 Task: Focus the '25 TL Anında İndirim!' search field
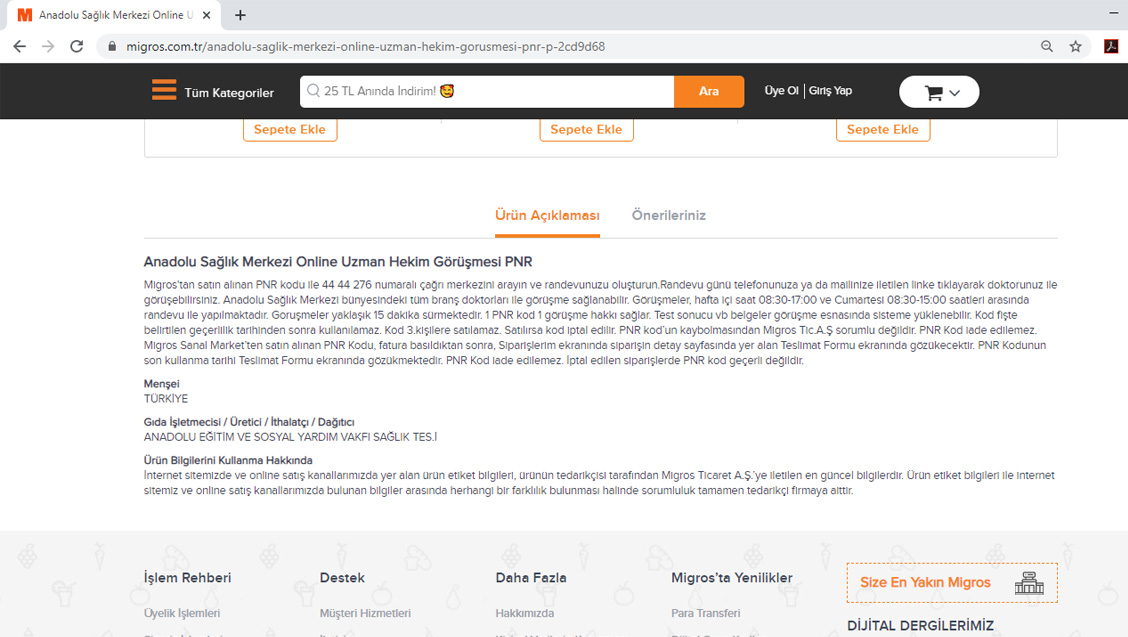[487, 91]
